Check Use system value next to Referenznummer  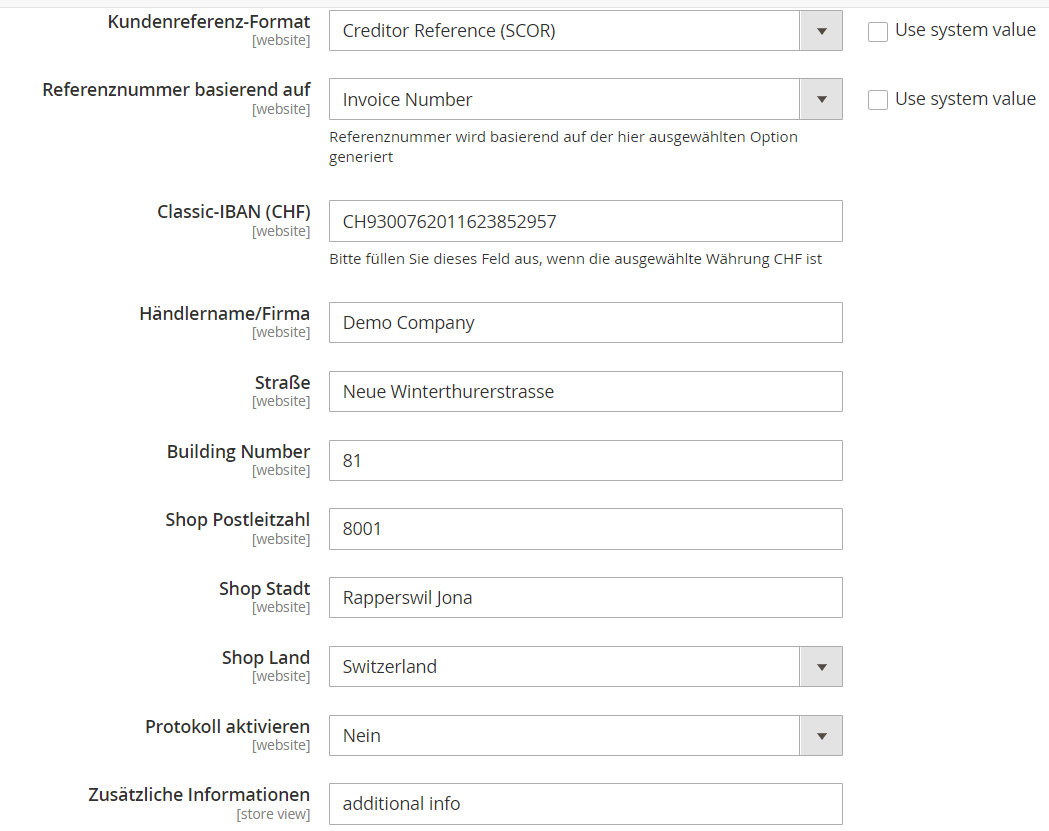[x=878, y=100]
